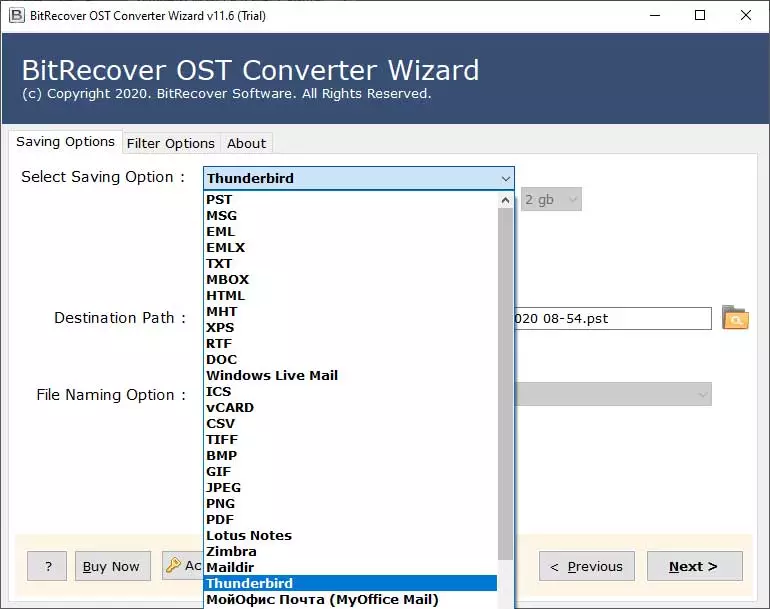Choose CSV from the list

(350, 423)
